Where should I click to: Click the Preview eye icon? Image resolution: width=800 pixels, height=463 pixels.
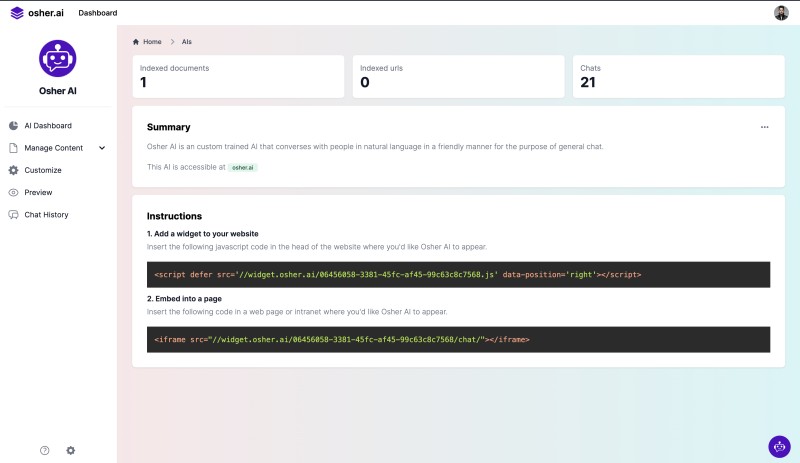(13, 192)
